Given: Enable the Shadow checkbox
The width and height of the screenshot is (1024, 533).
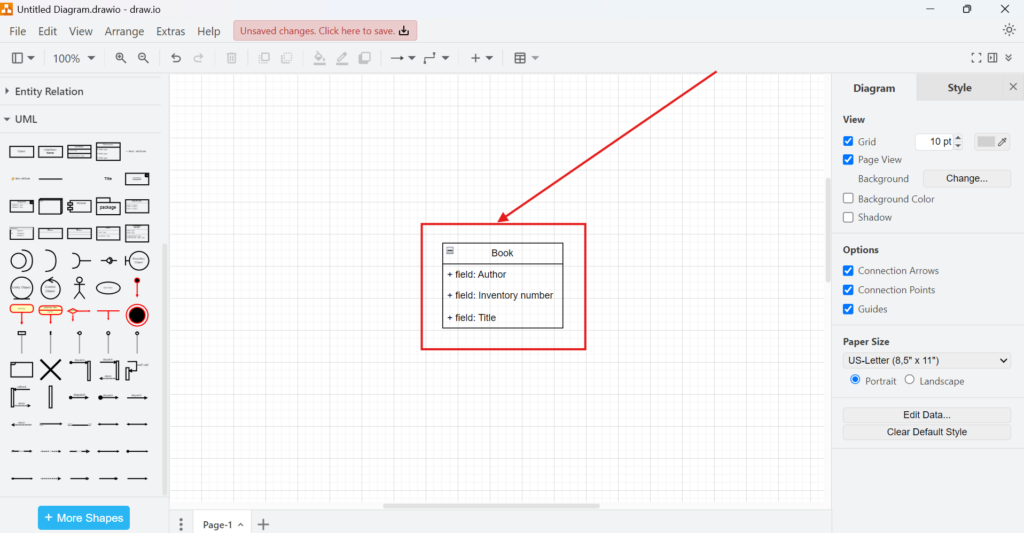Looking at the screenshot, I should click(848, 217).
